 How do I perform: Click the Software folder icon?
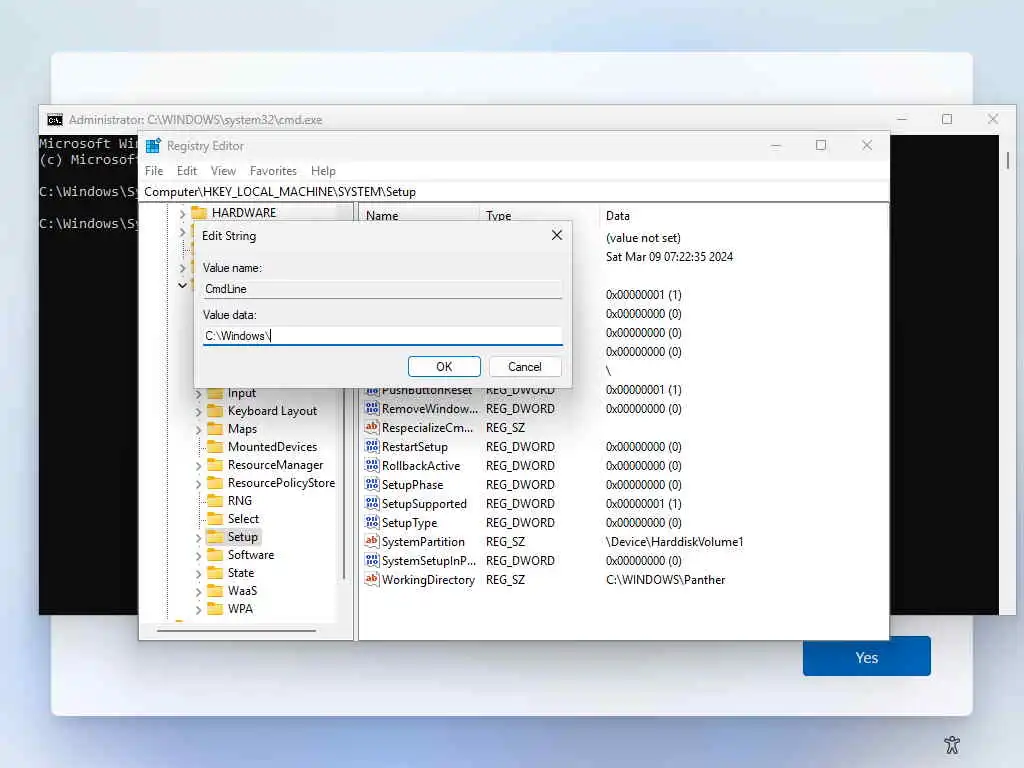[x=215, y=554]
